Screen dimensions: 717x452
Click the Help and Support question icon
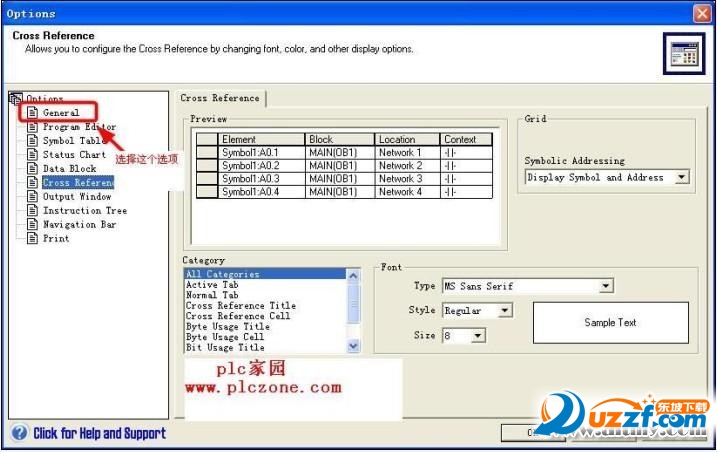pyautogui.click(x=19, y=432)
